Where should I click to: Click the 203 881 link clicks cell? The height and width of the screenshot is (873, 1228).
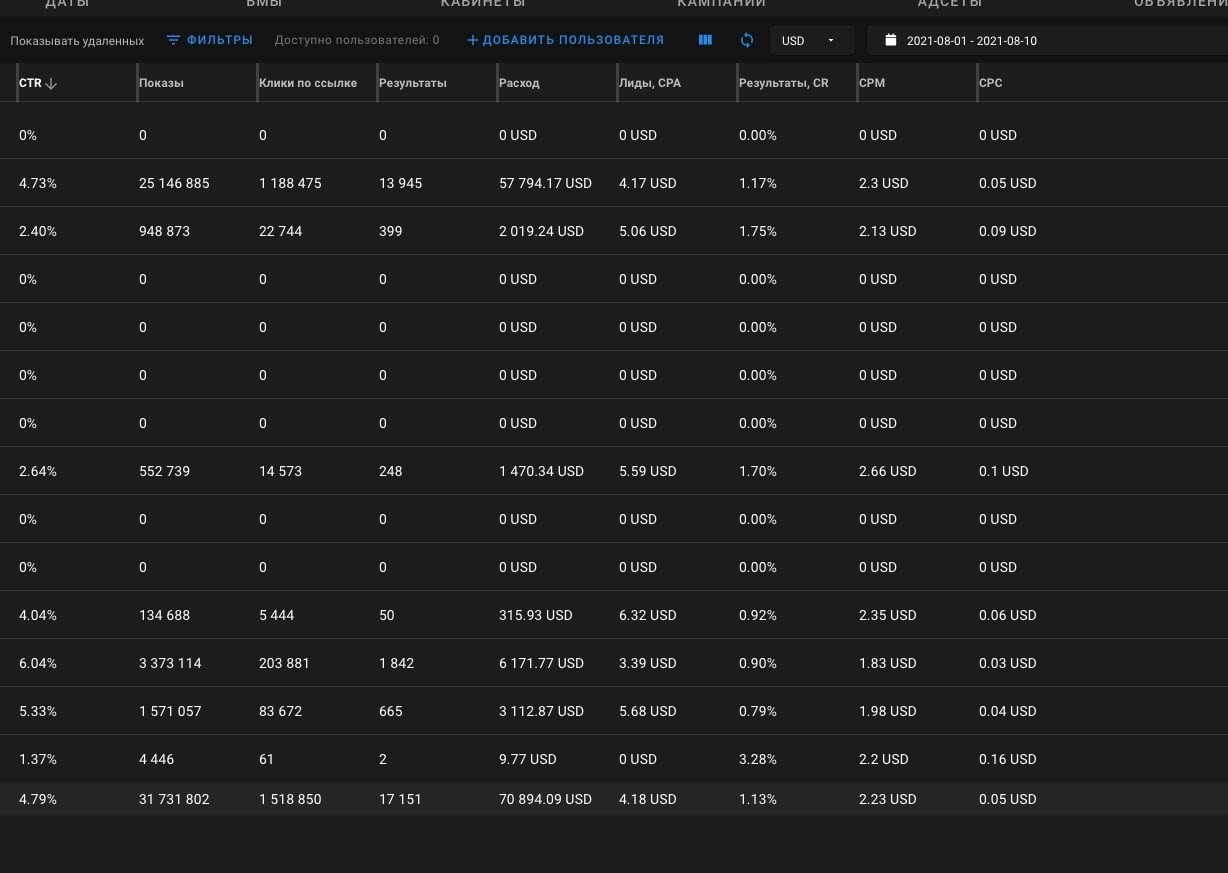(286, 663)
